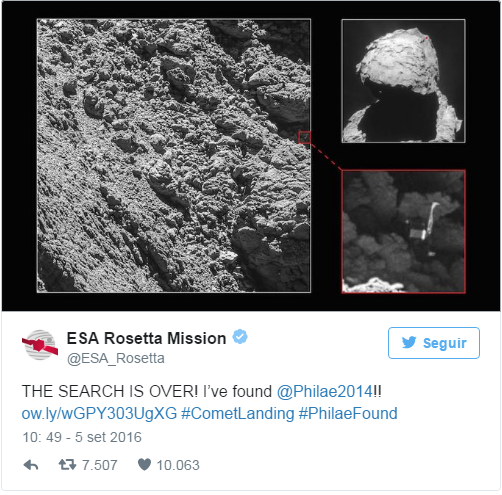Open the large comet surface image

coord(174,156)
